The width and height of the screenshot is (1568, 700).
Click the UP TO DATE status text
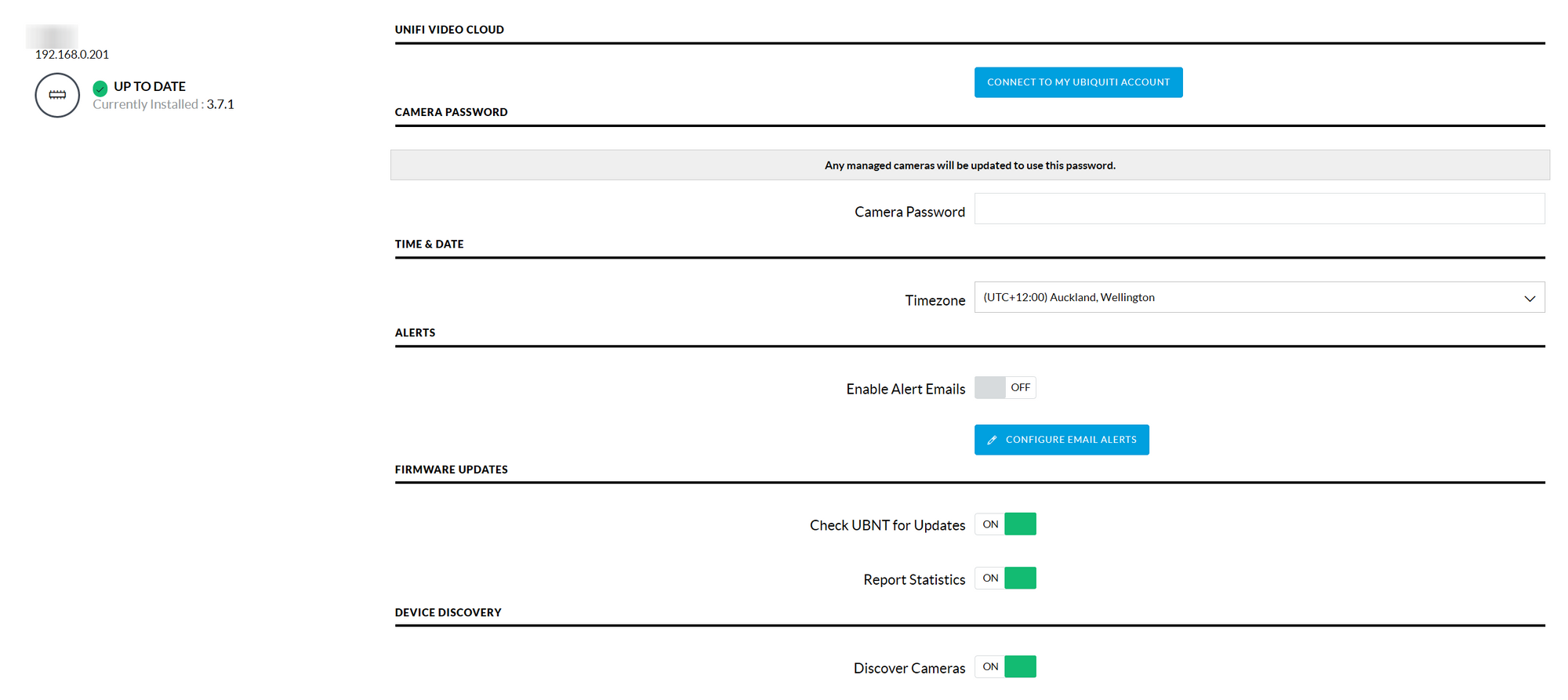point(150,86)
